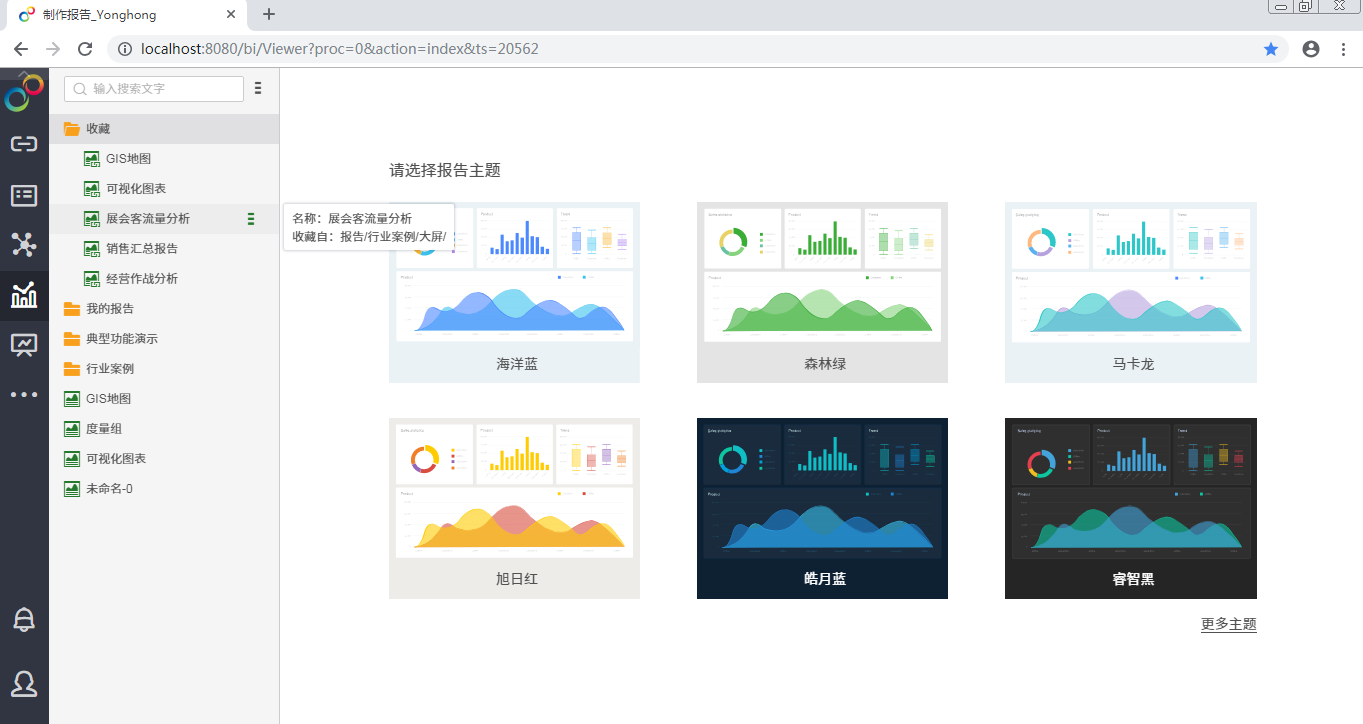
Task: Open the data connection sidebar icon
Action: (24, 144)
